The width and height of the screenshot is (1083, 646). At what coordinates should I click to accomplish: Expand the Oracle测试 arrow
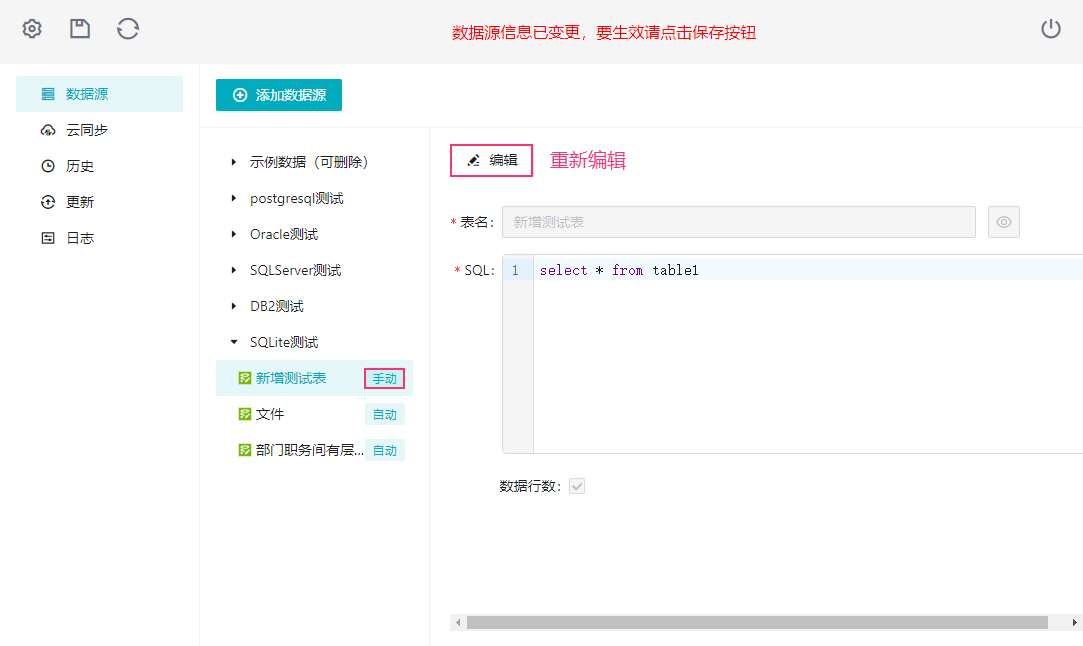coord(233,234)
